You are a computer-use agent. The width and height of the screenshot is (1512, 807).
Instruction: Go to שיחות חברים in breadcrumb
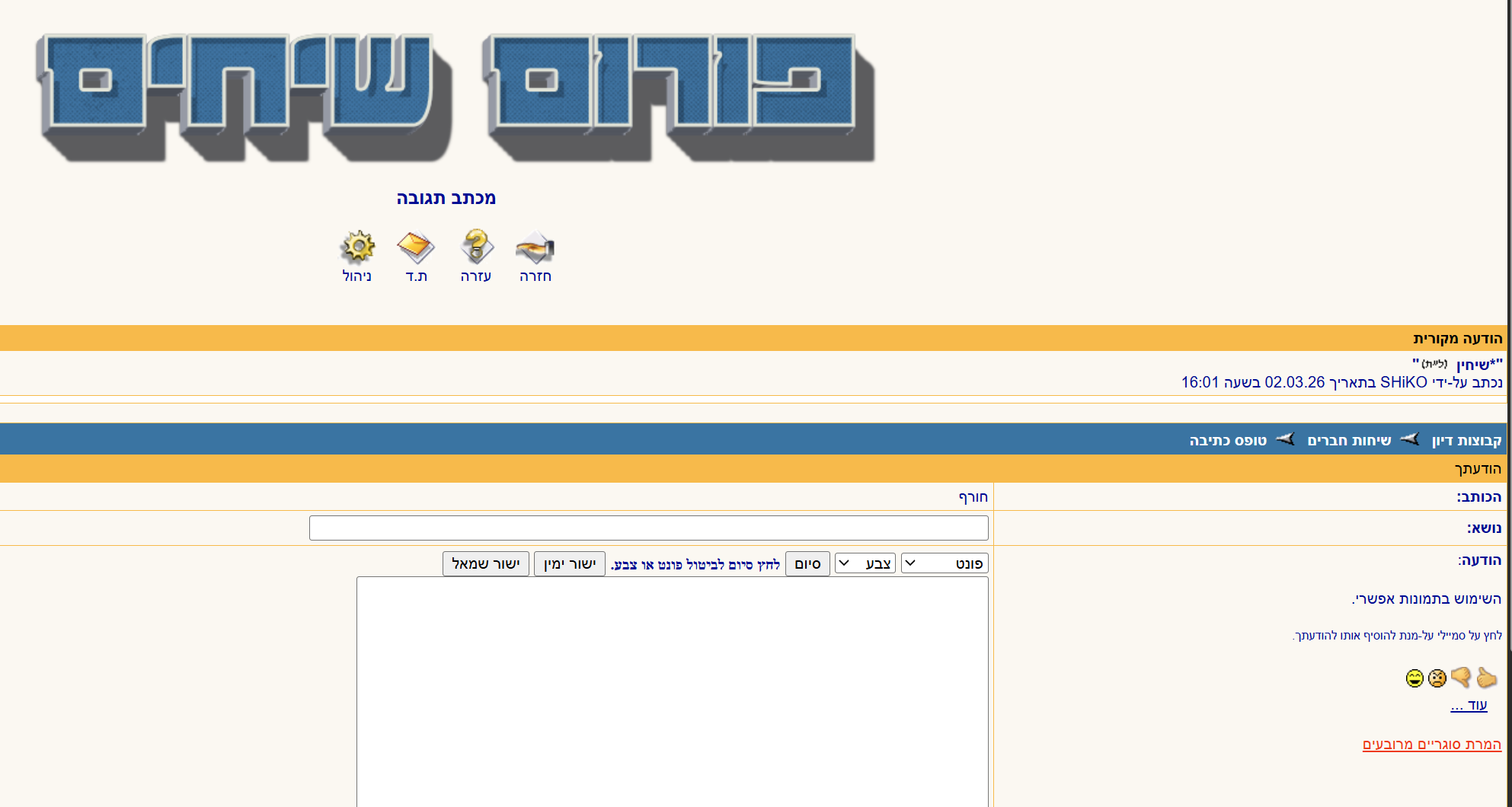coord(1349,441)
